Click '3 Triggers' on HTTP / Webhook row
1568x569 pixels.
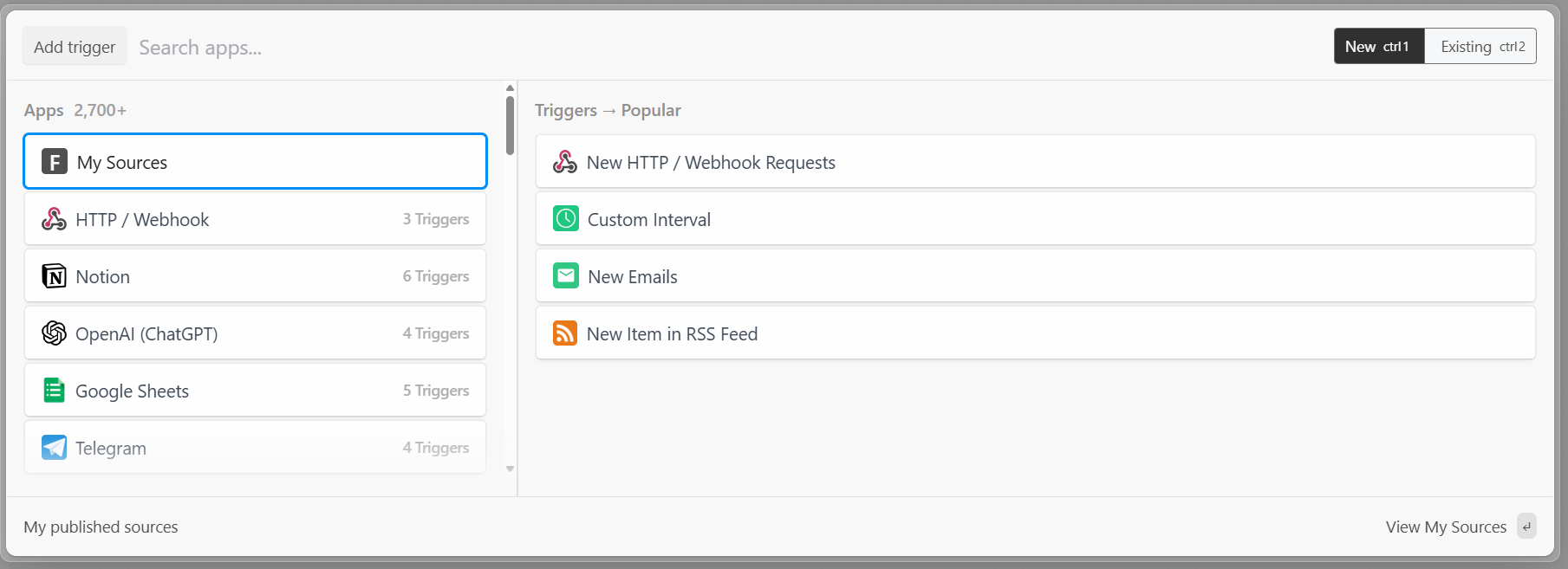[436, 219]
